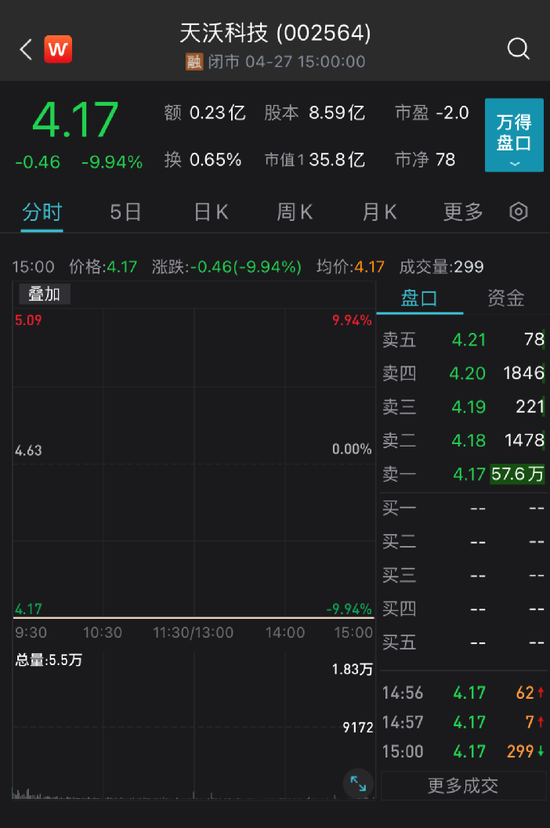Expand the chart to fullscreen icon

(x=358, y=783)
